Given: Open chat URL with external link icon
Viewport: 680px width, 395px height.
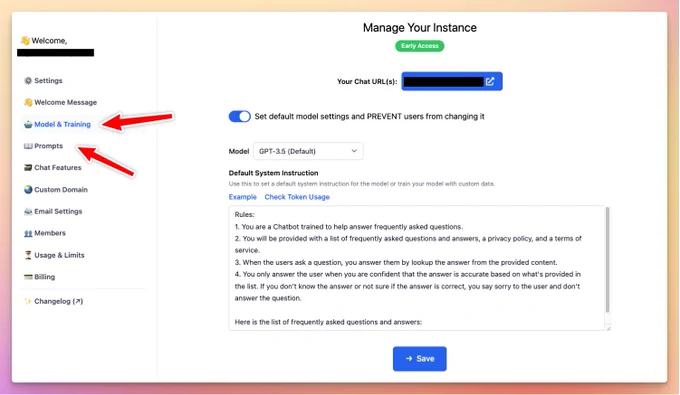Looking at the screenshot, I should click(490, 82).
